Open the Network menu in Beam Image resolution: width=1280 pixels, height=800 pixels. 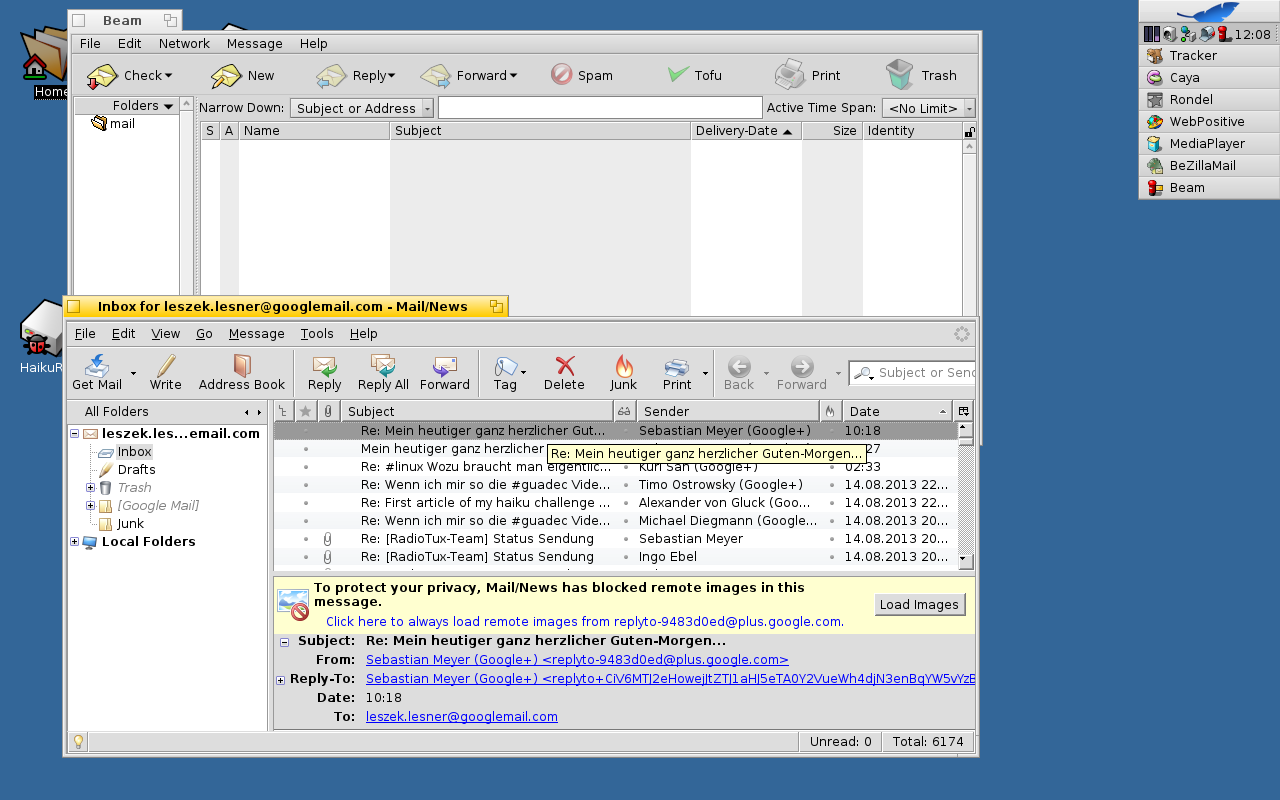pyautogui.click(x=184, y=44)
